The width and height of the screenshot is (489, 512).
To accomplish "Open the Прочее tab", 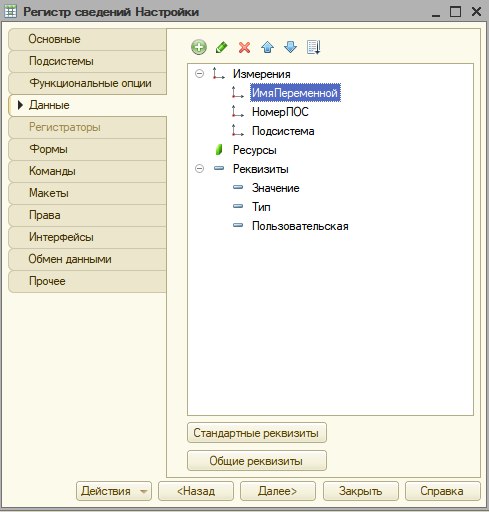I will pyautogui.click(x=87, y=281).
